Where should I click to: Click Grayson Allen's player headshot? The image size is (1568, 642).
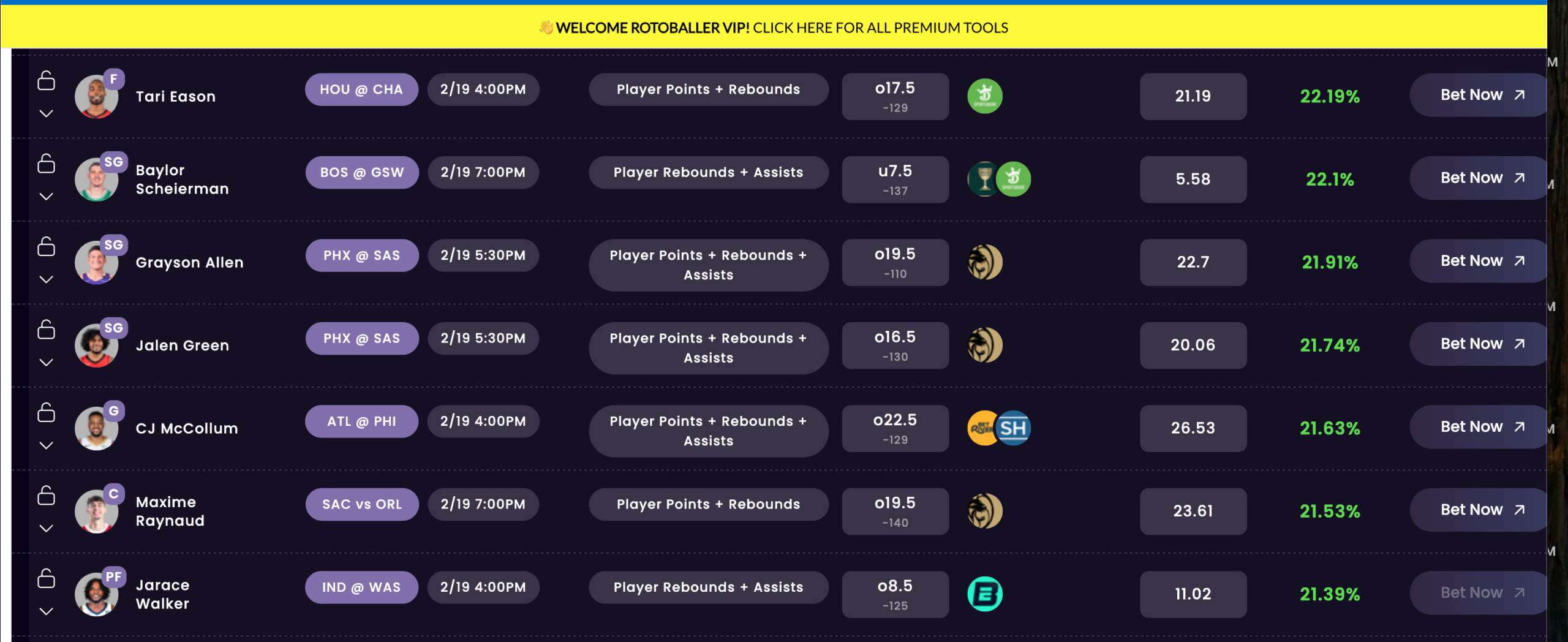[96, 263]
